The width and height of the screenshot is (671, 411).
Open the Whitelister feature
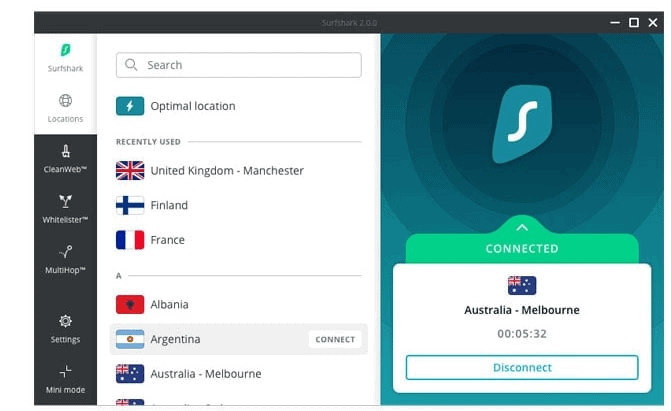pyautogui.click(x=65, y=210)
